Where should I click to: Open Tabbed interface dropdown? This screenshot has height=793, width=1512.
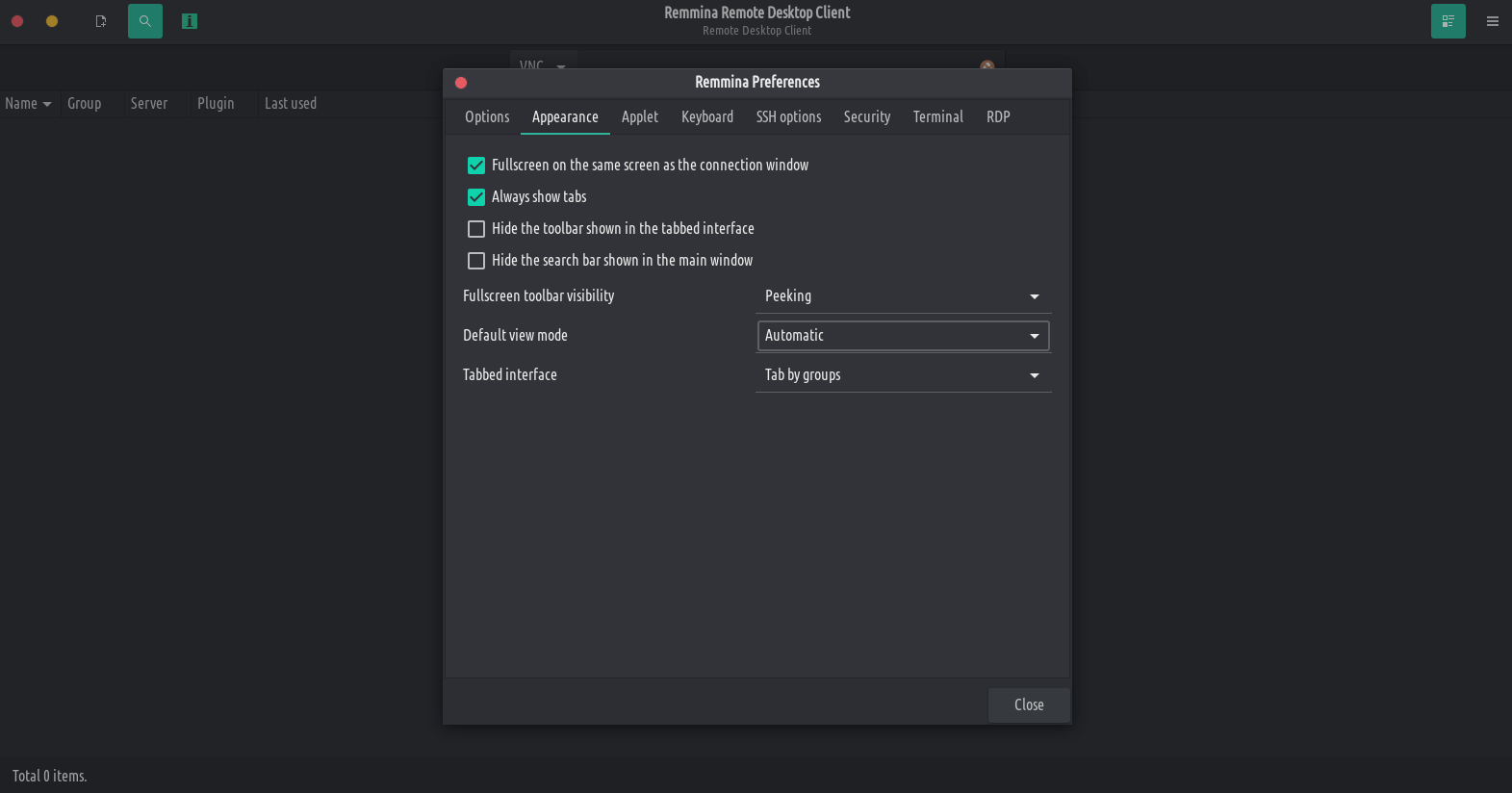903,375
